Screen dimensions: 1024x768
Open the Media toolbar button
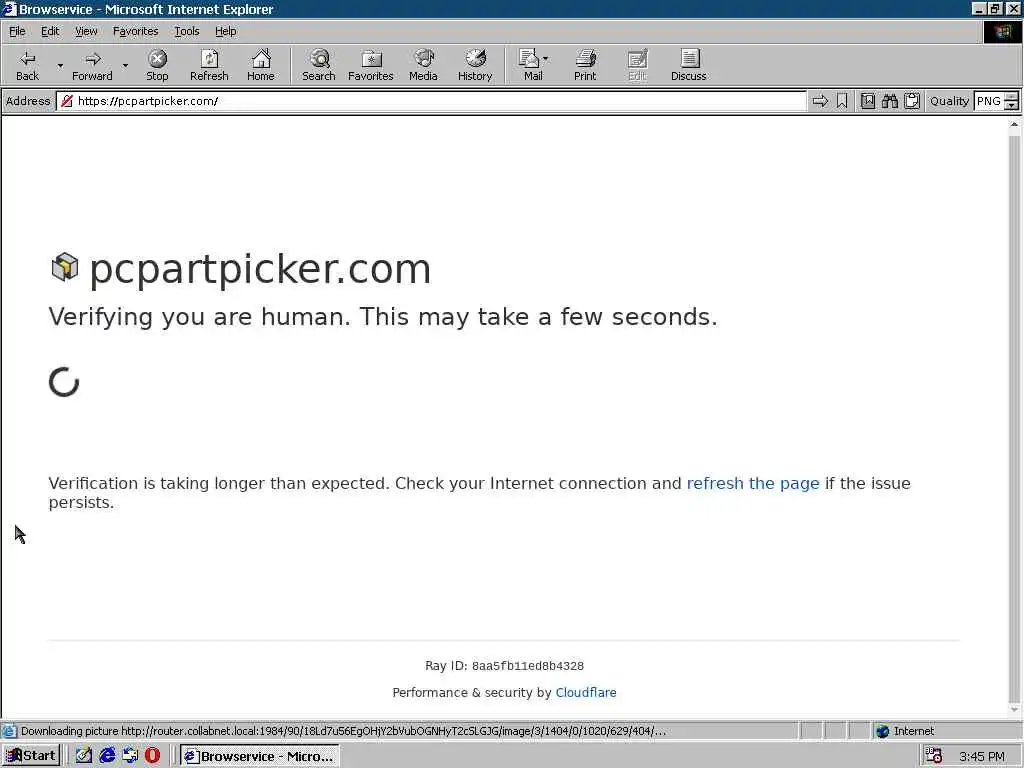coord(423,65)
